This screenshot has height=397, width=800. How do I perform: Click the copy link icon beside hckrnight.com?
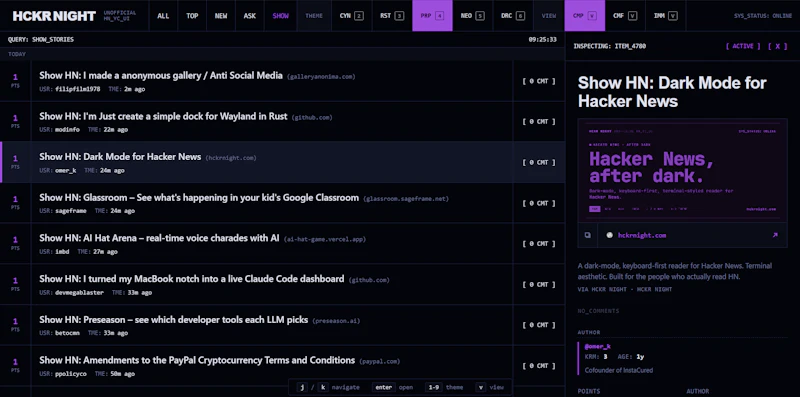click(587, 235)
